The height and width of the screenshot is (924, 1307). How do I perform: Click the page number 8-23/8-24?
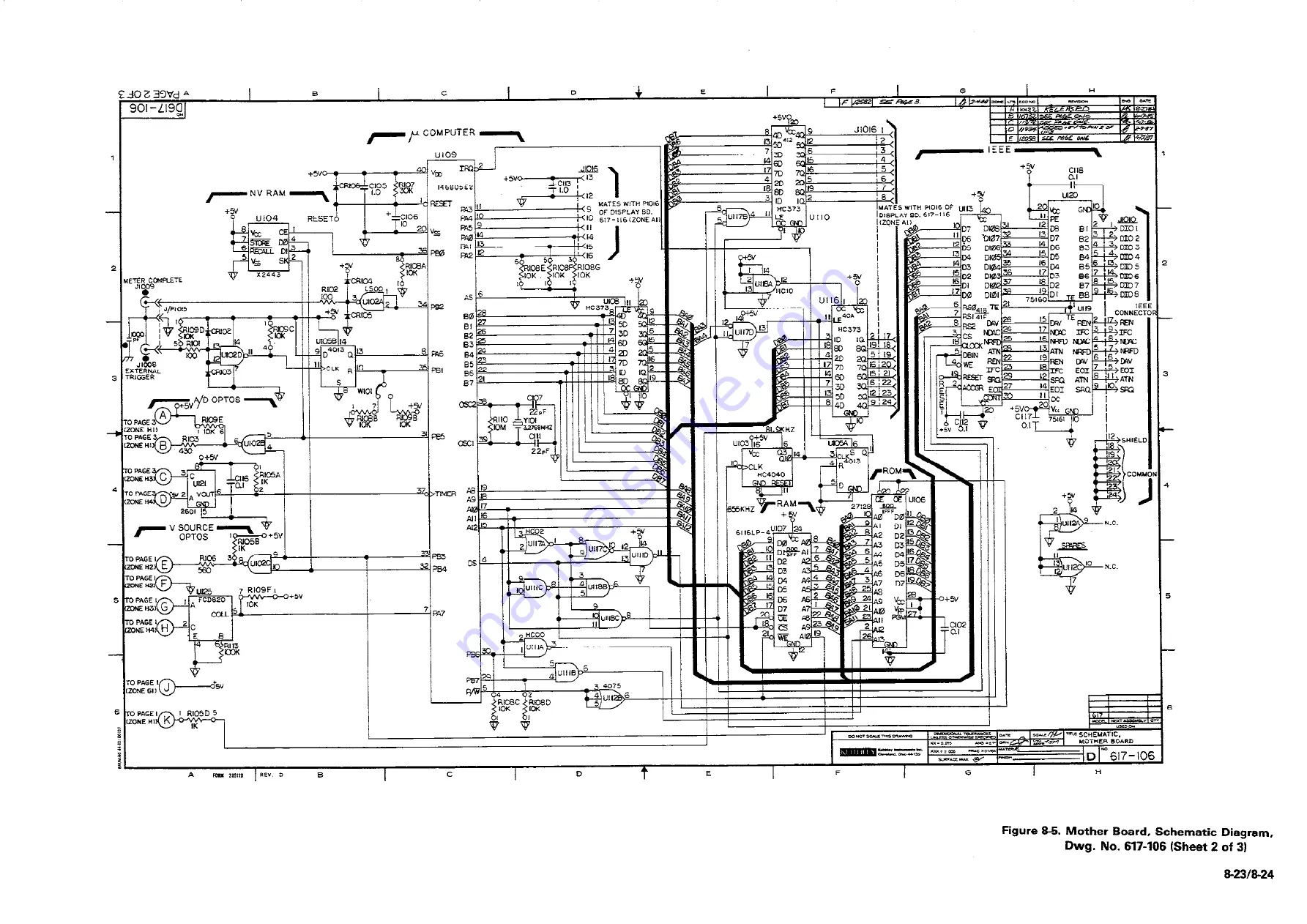pos(1248,874)
